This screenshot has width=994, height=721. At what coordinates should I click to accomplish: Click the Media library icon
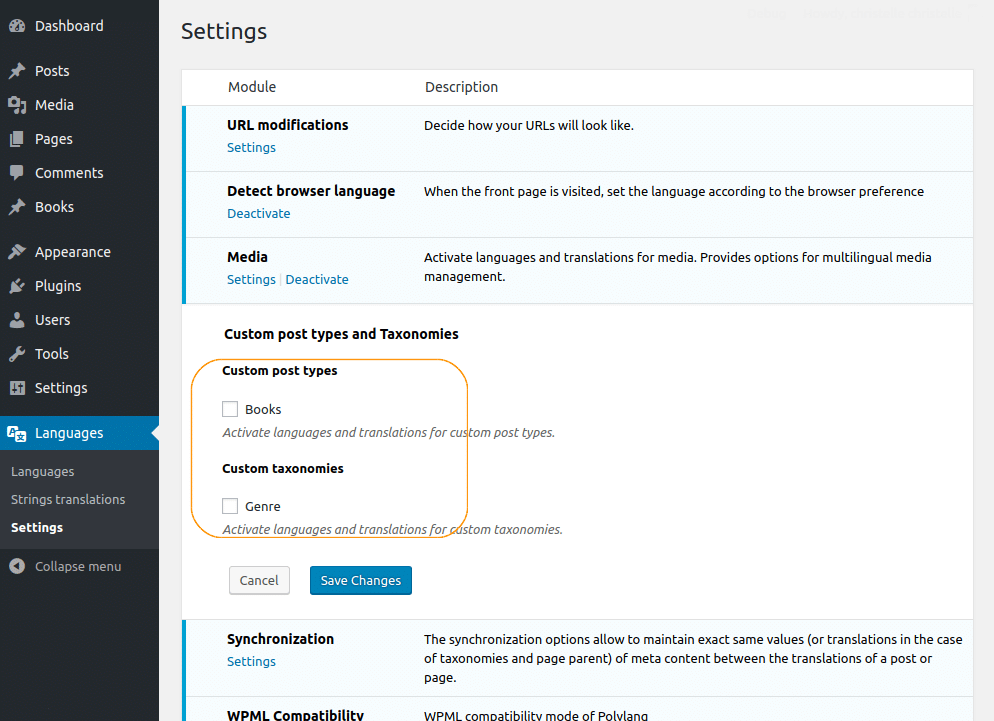[x=17, y=105]
